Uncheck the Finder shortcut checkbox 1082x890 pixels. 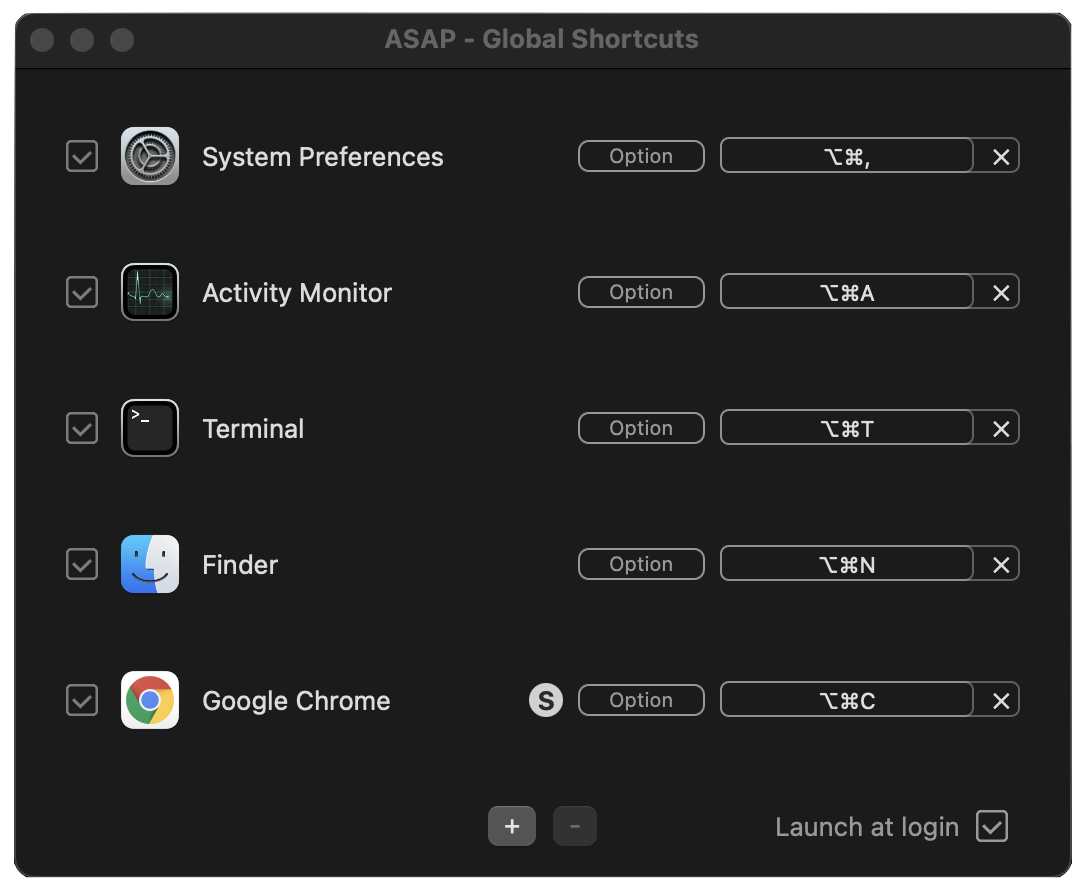[x=81, y=564]
